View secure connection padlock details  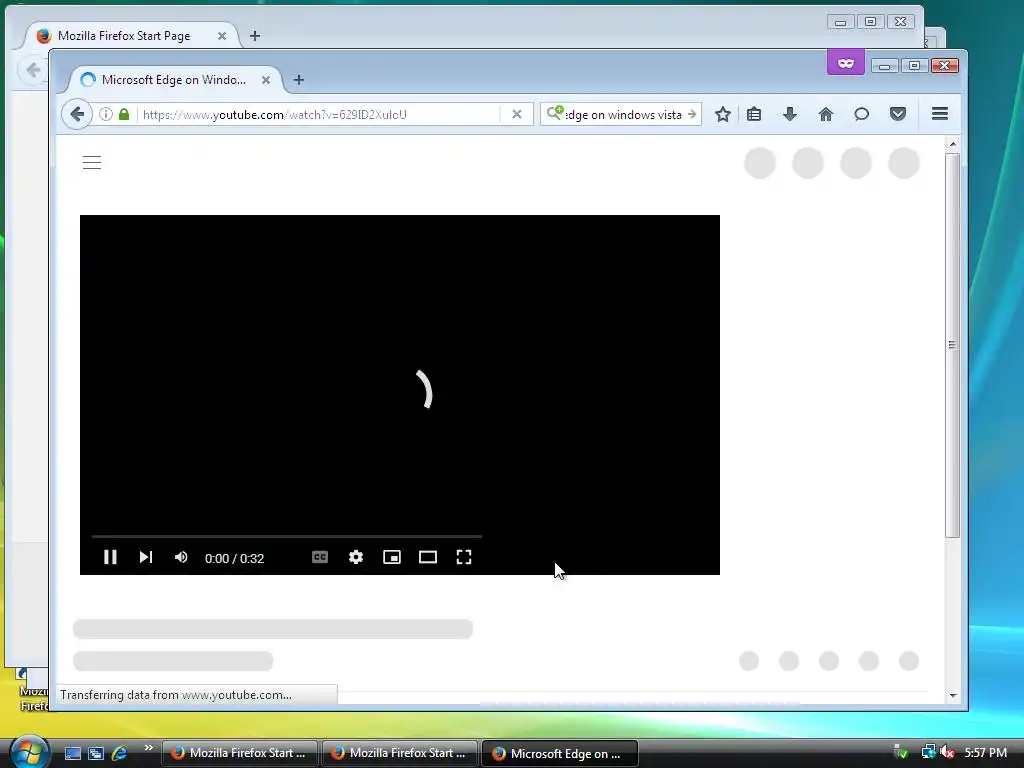pyautogui.click(x=124, y=114)
